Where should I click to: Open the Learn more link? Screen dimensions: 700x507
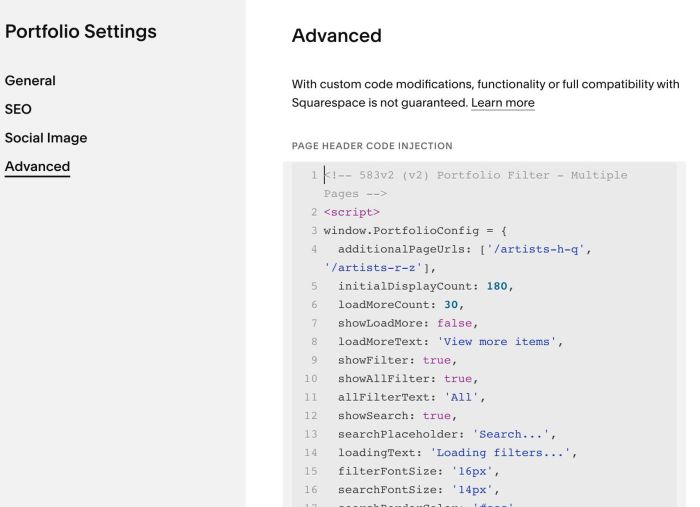click(503, 103)
